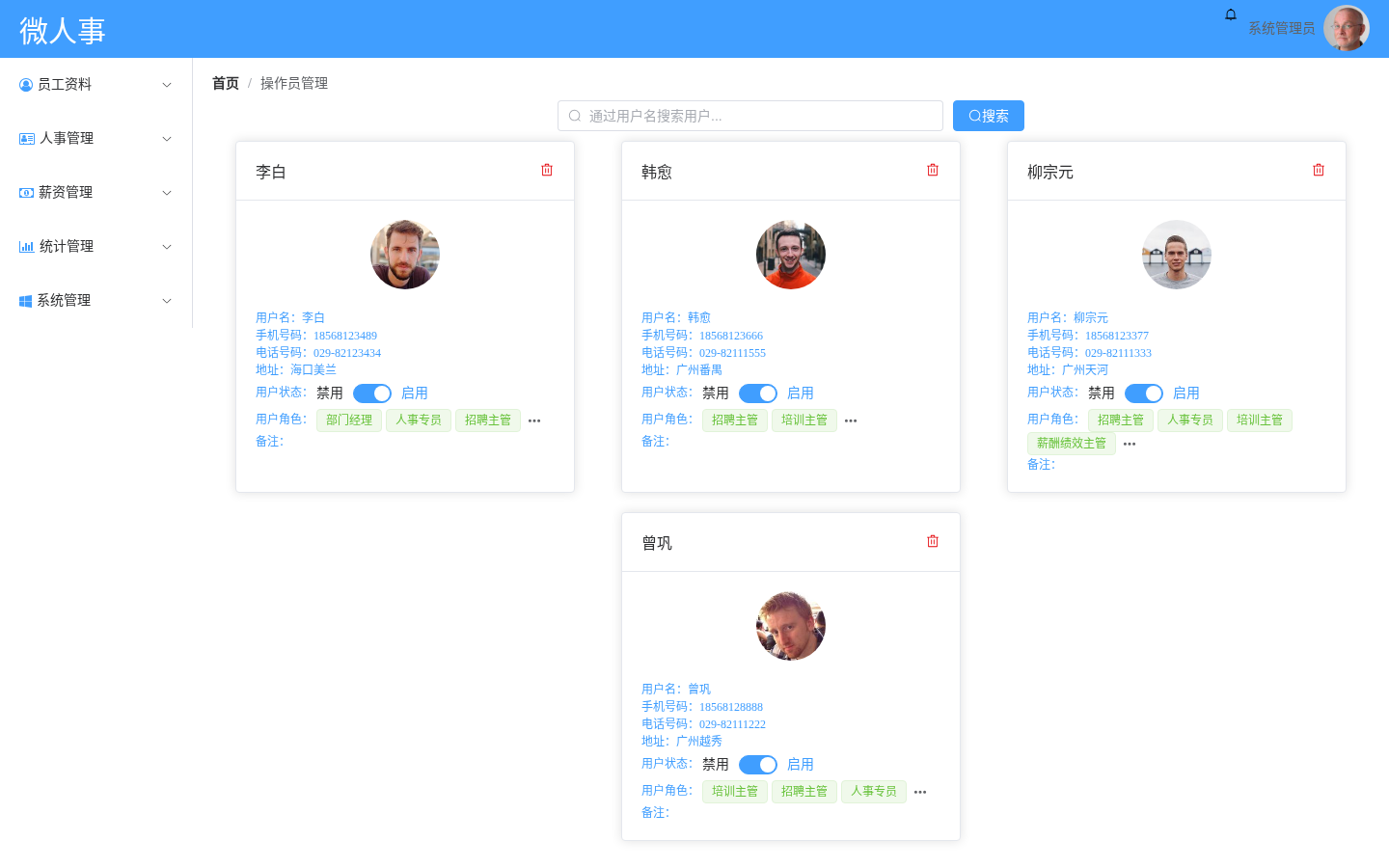Click 韩愈's 培训主管 role tag
This screenshot has height=868, width=1389.
pos(804,420)
